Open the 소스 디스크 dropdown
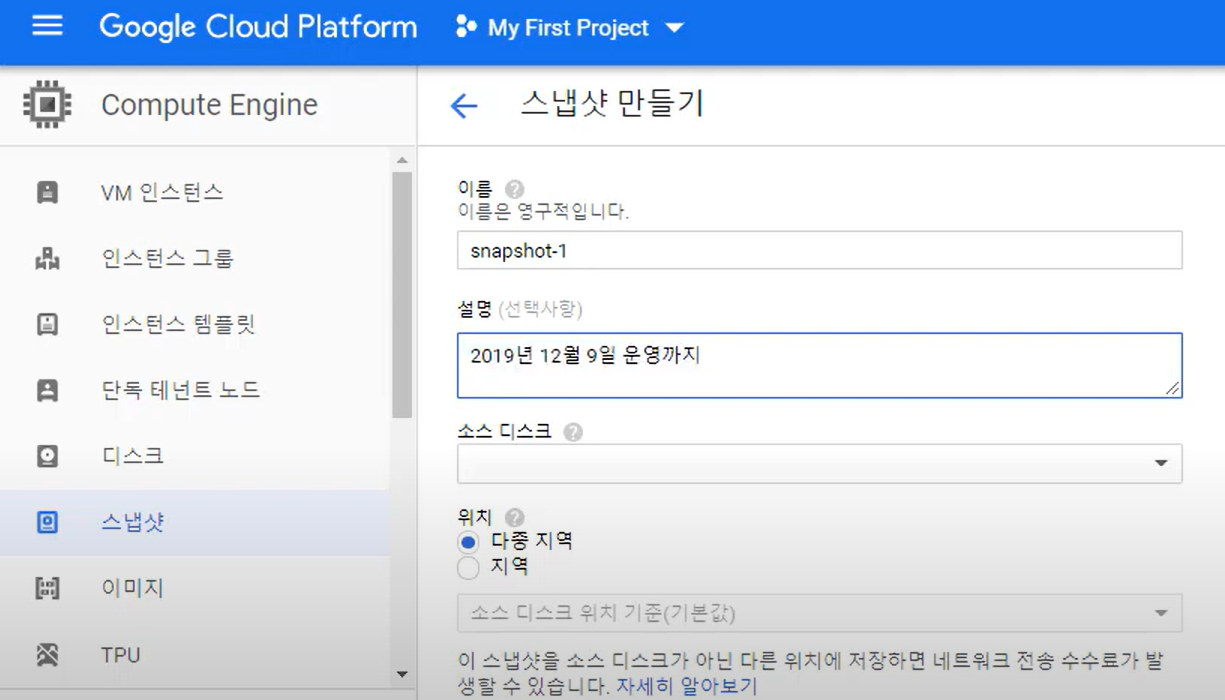 tap(820, 464)
